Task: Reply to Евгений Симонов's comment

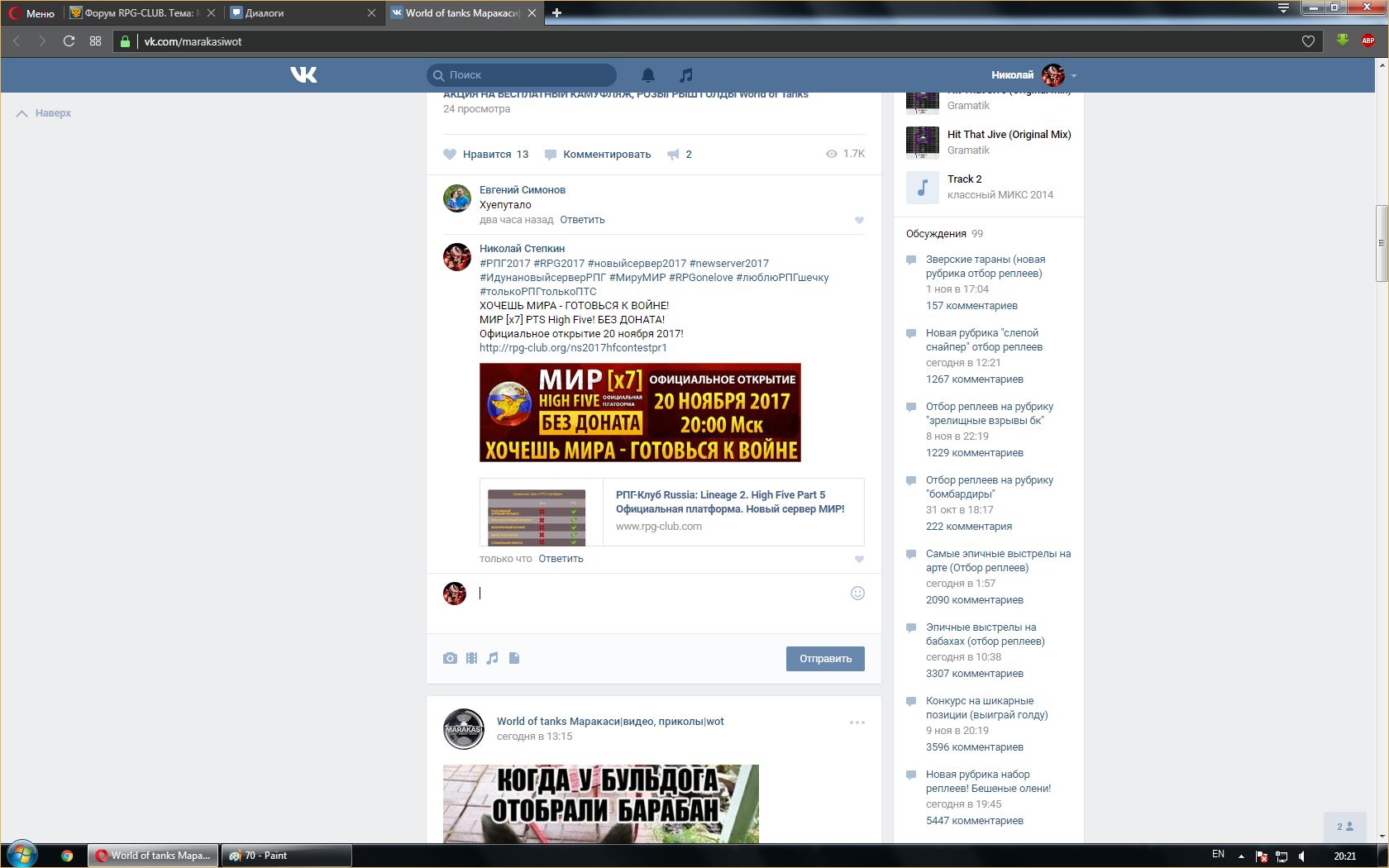Action: pyautogui.click(x=582, y=219)
